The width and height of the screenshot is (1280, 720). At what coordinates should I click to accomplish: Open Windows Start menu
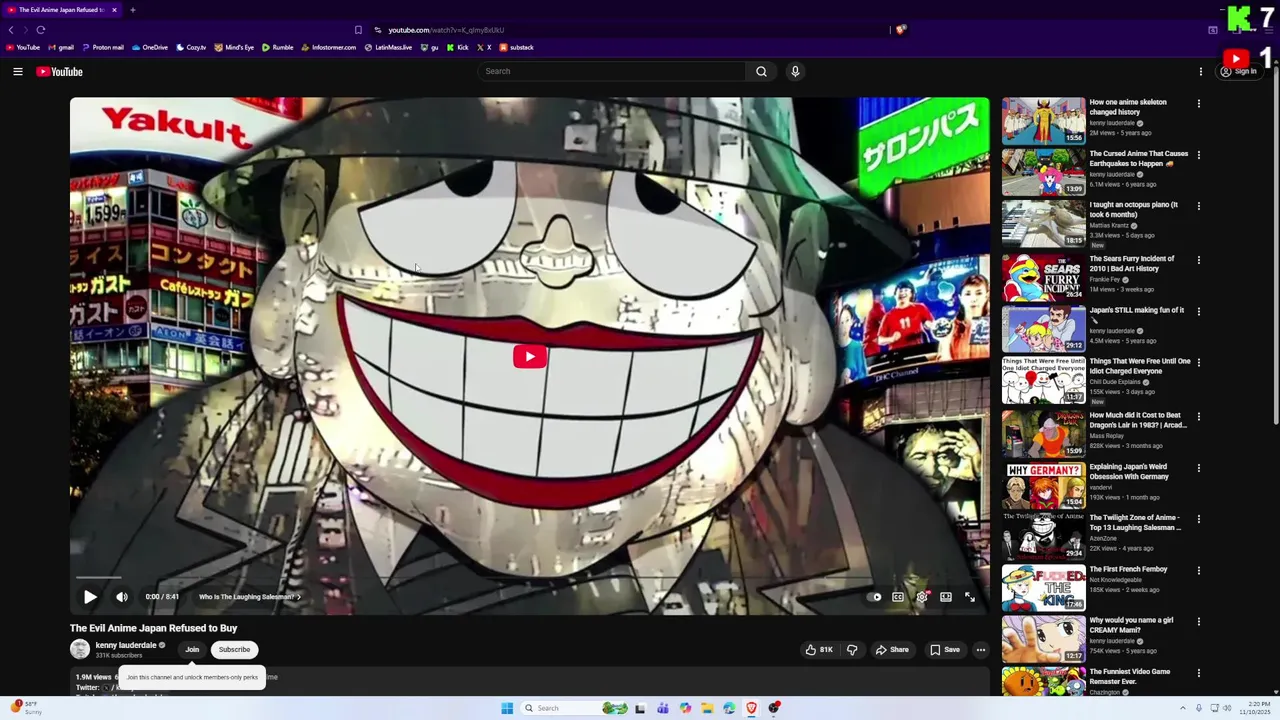[x=507, y=708]
